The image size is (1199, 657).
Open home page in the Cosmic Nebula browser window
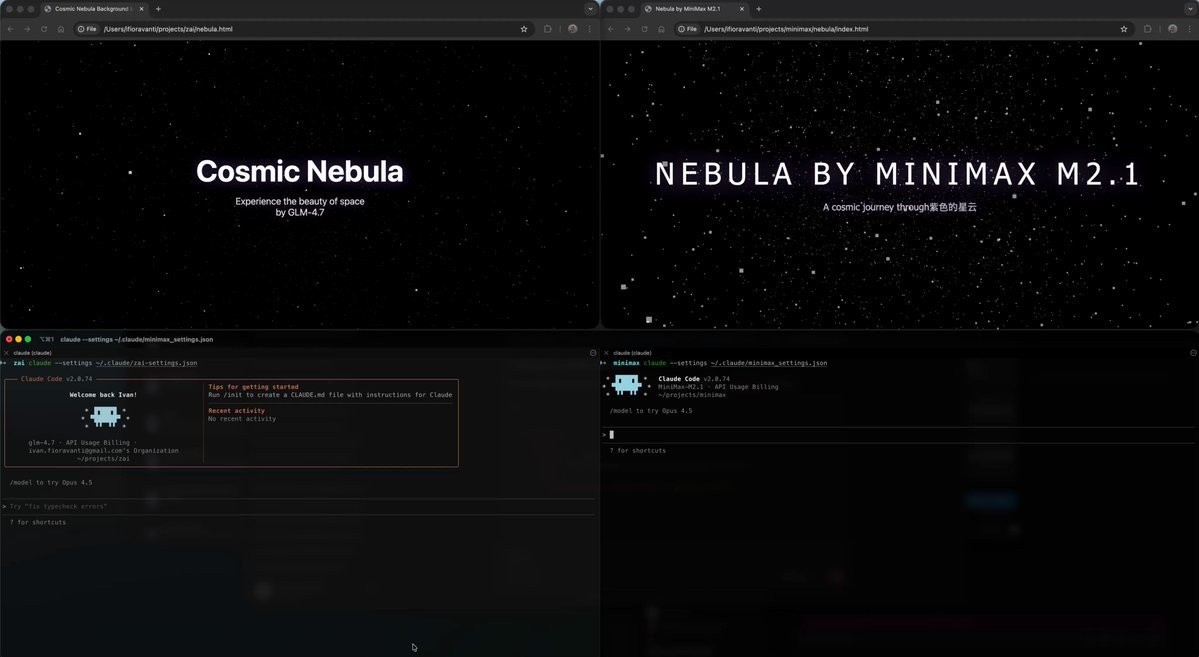tap(60, 29)
